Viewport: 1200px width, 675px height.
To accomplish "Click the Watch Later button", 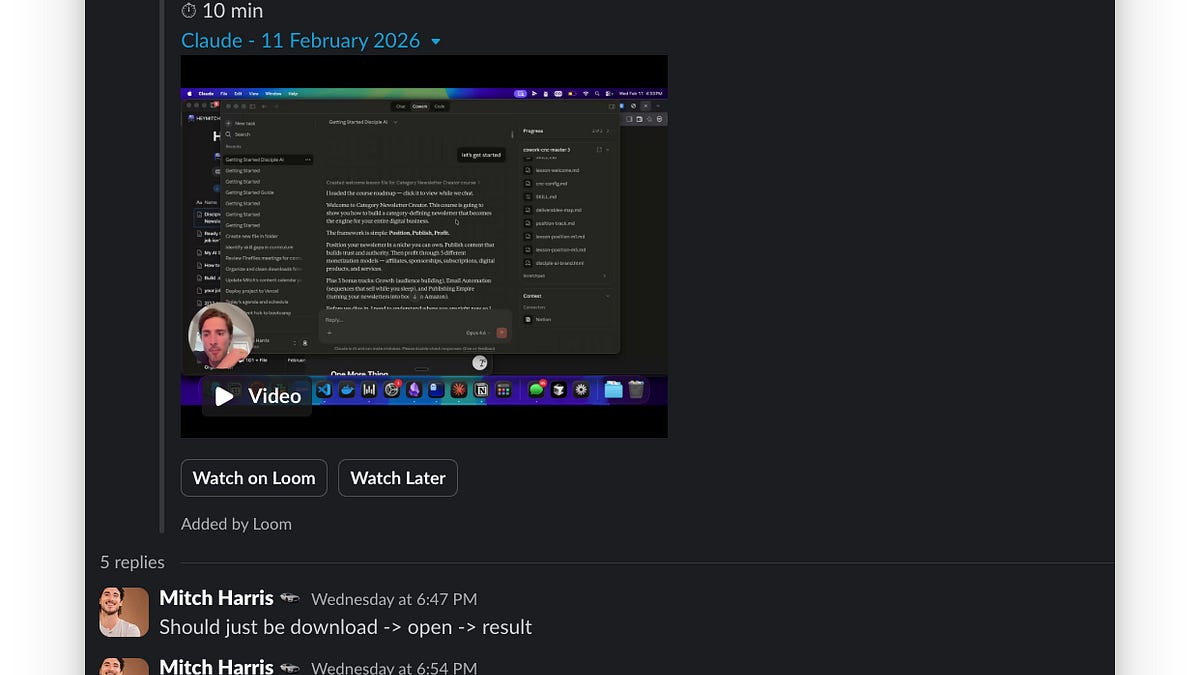I will (398, 478).
